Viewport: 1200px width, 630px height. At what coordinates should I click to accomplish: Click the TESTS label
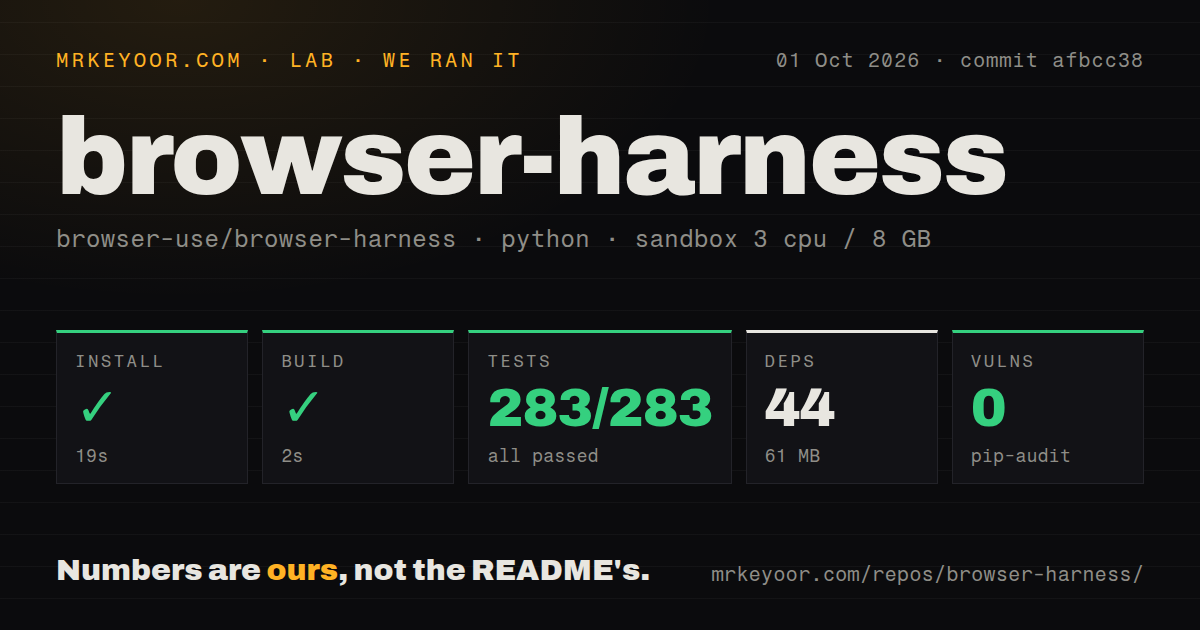coord(519,362)
